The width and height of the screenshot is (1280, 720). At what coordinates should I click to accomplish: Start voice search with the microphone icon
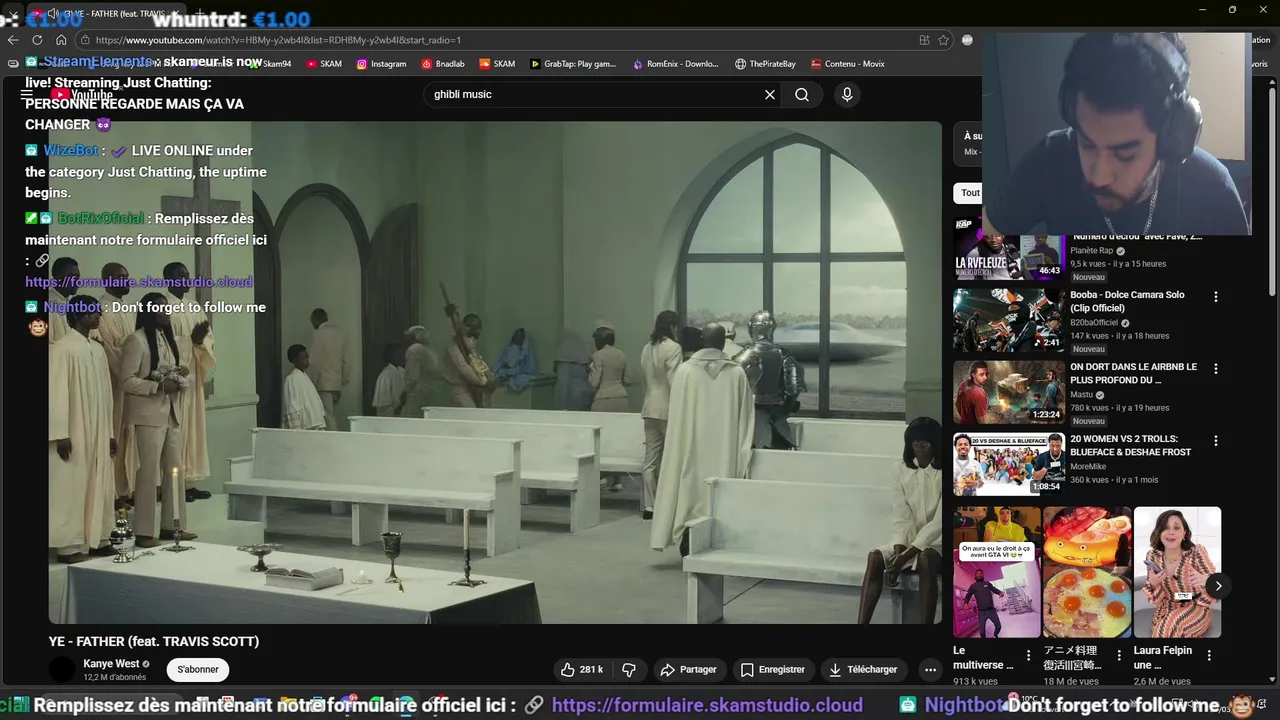847,94
